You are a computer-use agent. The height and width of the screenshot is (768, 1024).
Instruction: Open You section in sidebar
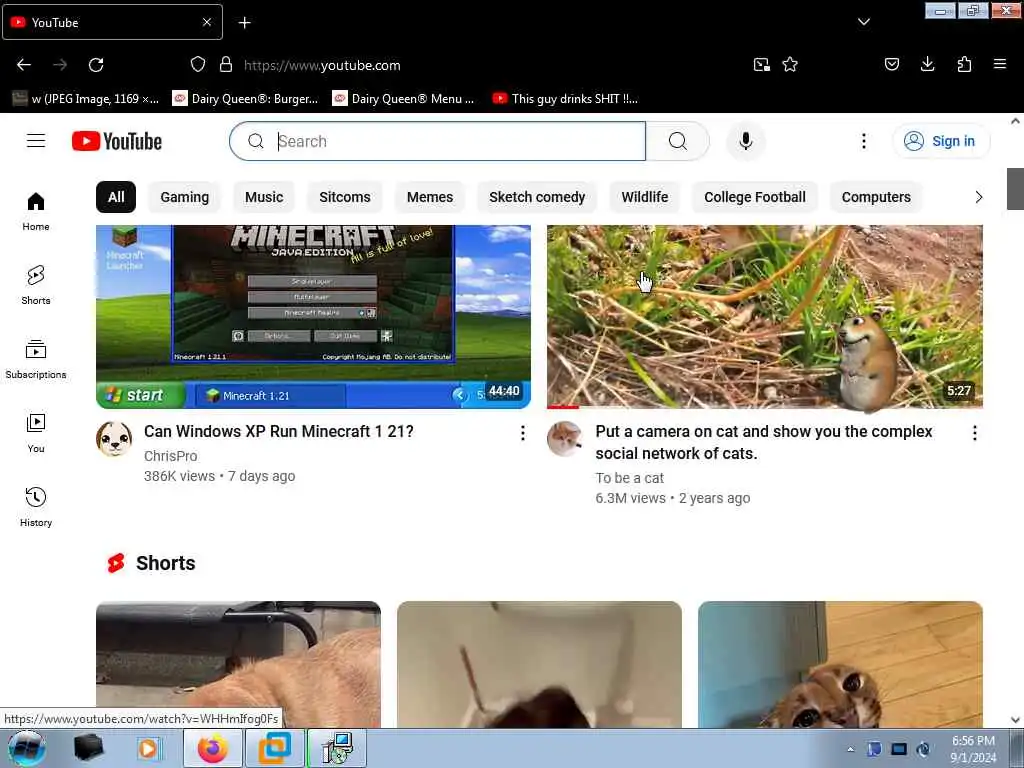click(36, 433)
